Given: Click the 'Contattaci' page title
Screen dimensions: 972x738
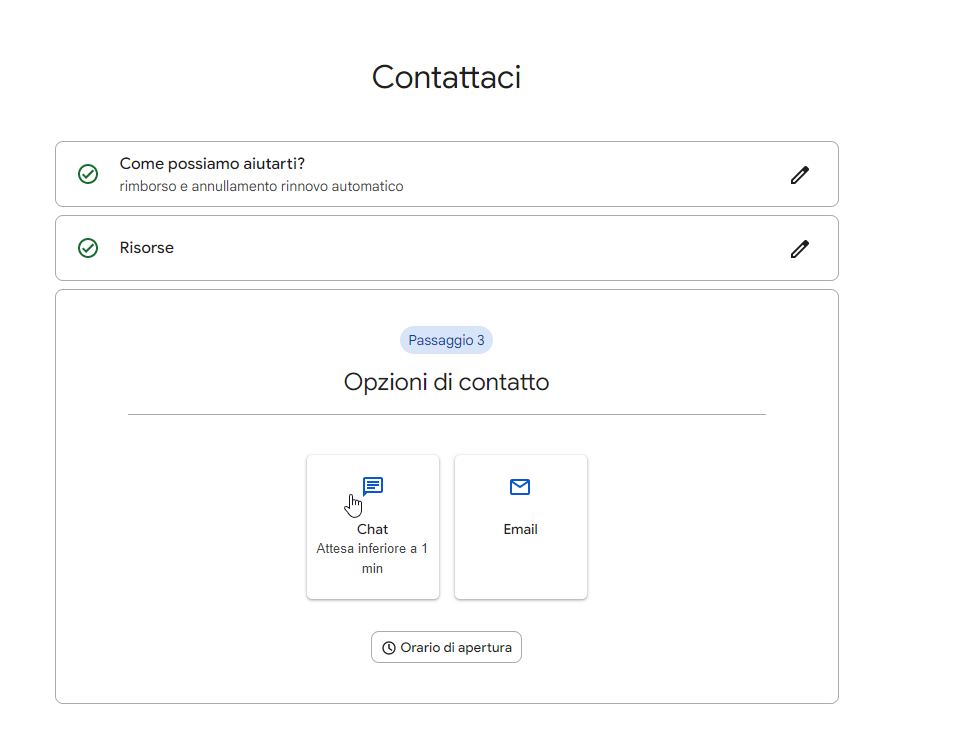Looking at the screenshot, I should point(446,77).
